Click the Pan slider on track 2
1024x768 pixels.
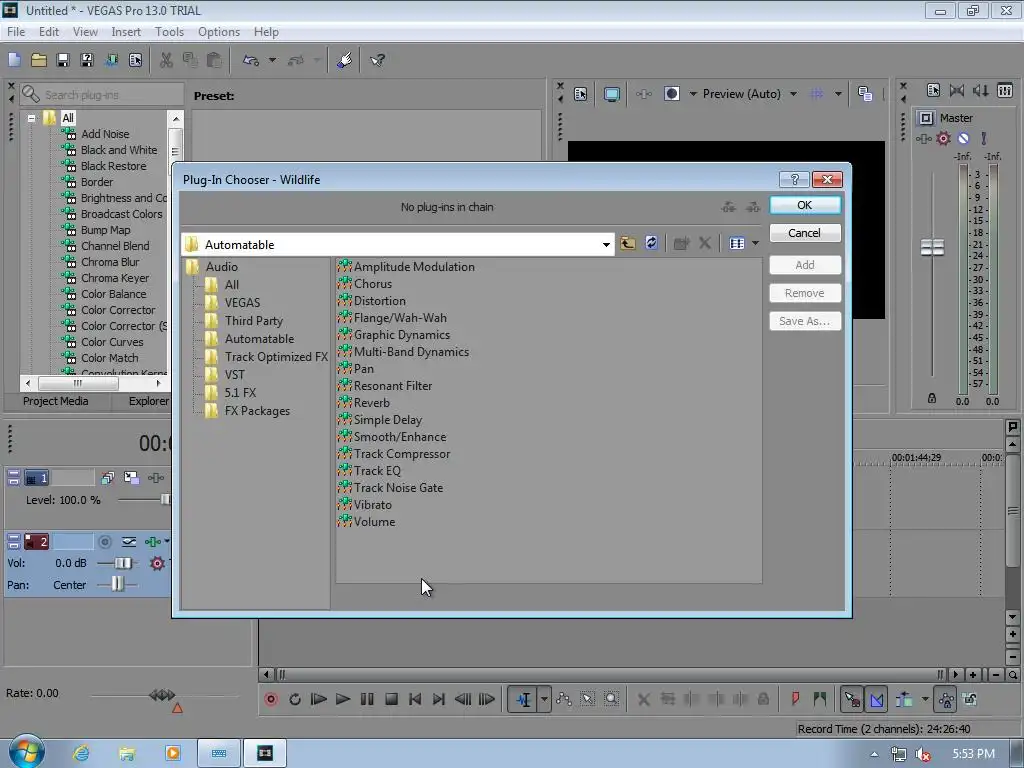coord(117,584)
